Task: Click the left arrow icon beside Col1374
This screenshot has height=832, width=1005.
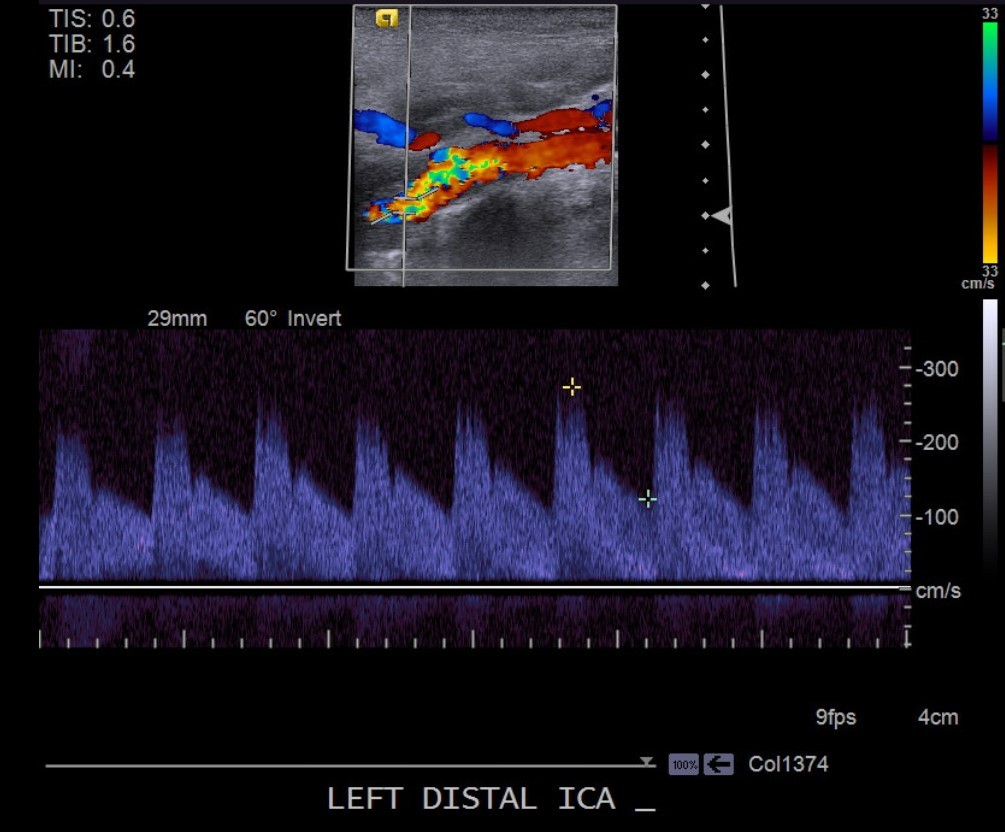Action: click(x=718, y=765)
